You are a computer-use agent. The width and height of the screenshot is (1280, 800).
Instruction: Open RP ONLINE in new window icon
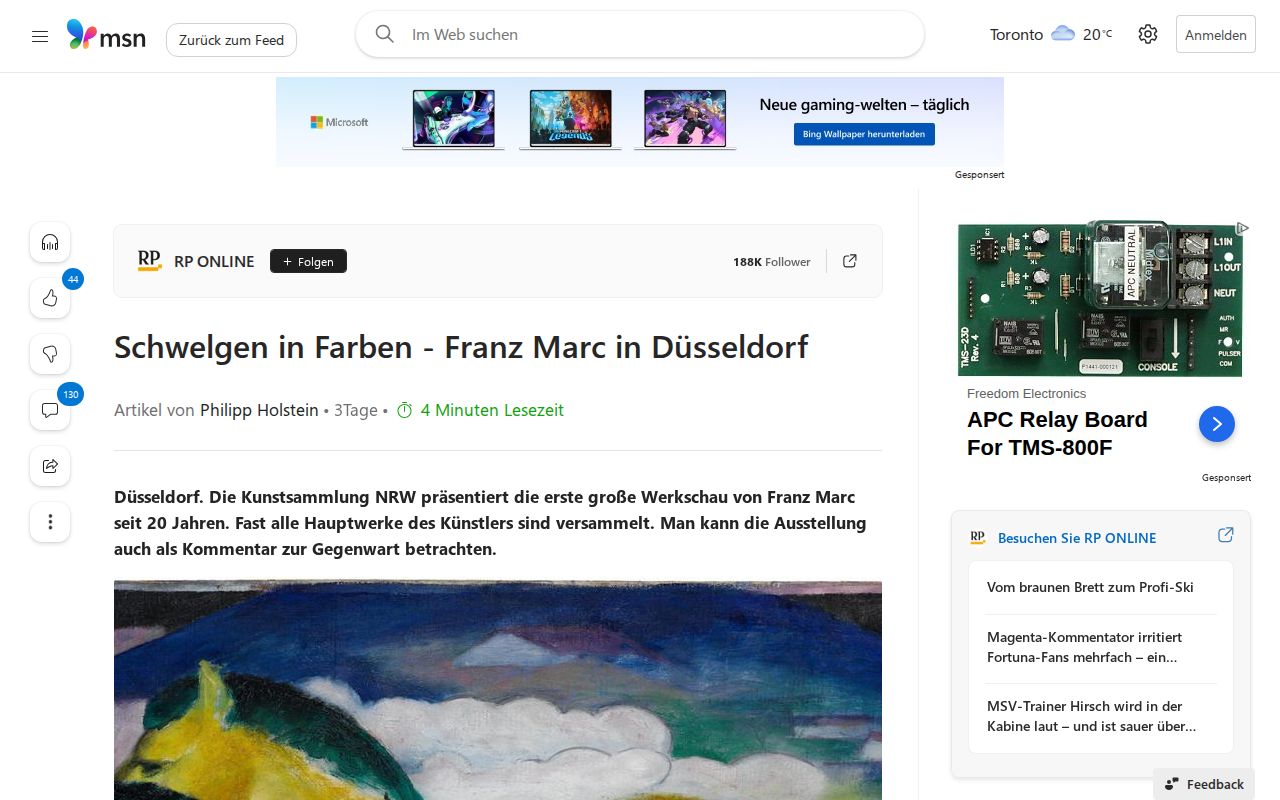(850, 261)
